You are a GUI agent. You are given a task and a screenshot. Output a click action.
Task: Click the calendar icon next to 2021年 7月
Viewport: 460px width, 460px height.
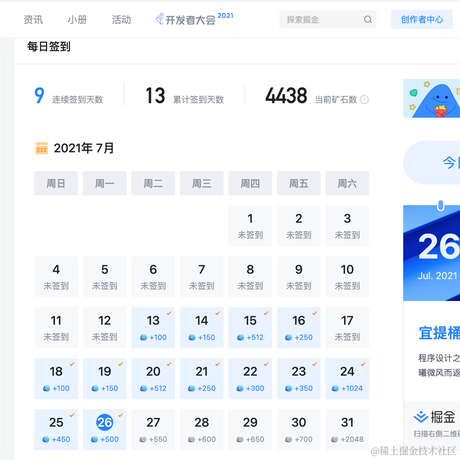tap(42, 148)
